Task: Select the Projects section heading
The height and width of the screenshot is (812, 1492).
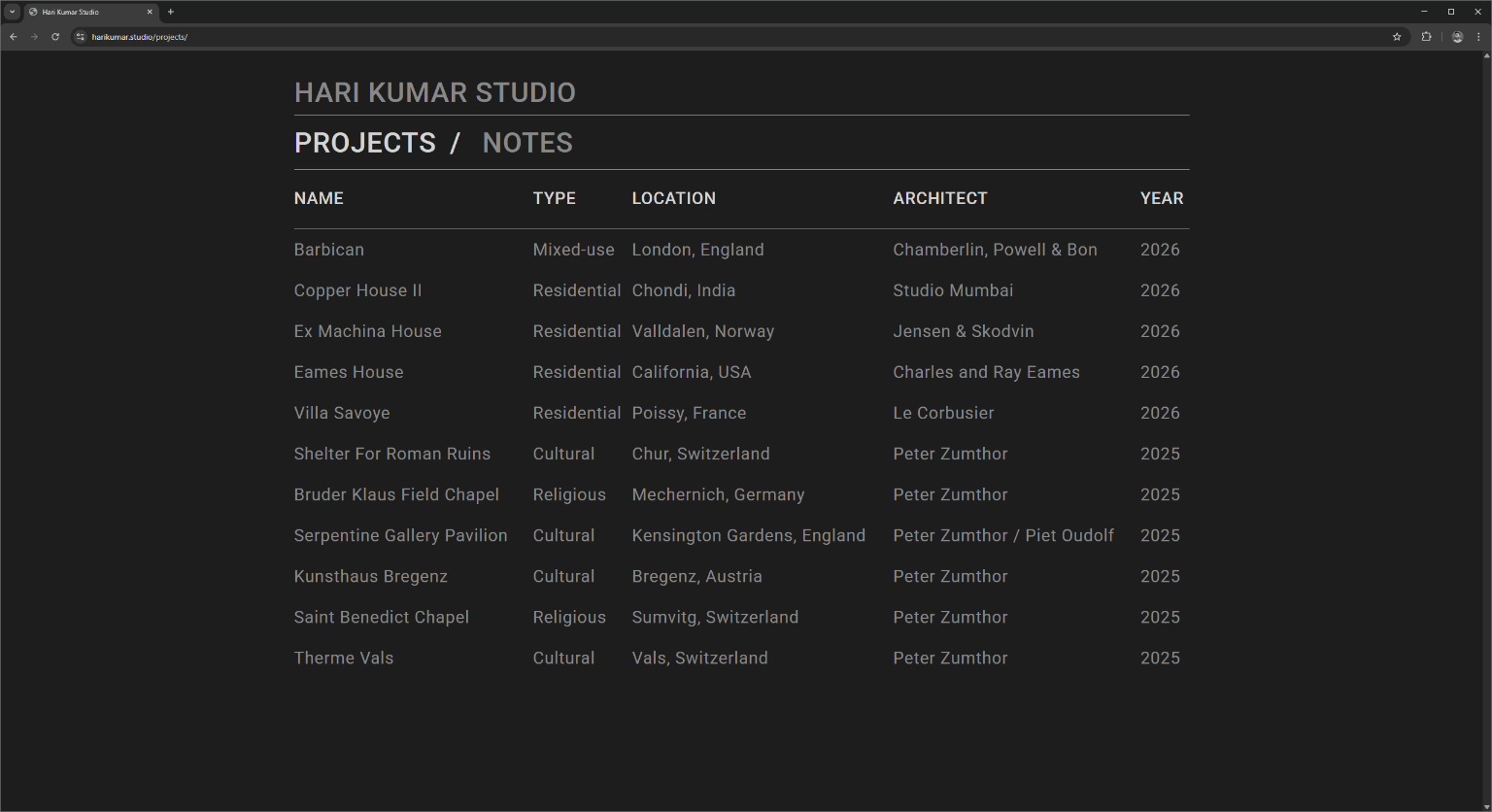Action: [x=365, y=143]
